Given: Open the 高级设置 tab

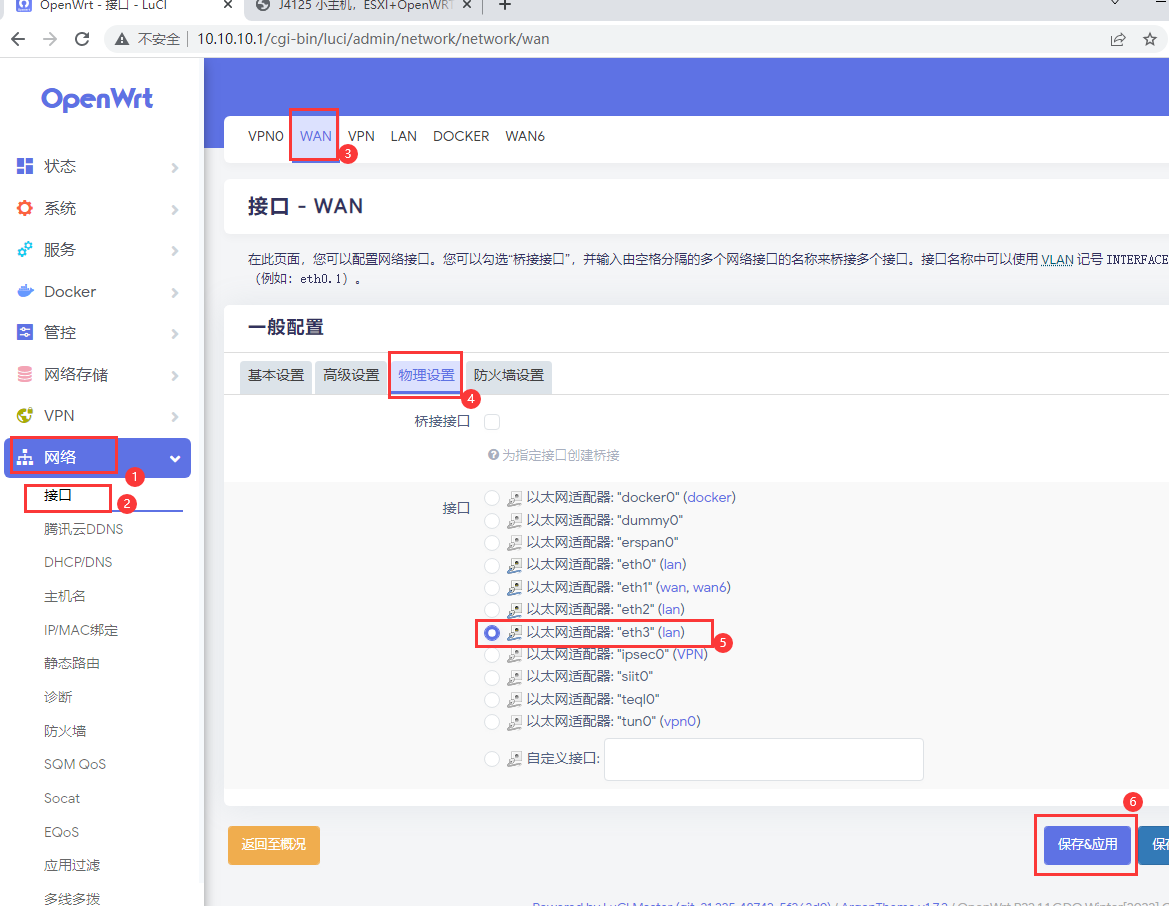Looking at the screenshot, I should pos(351,376).
